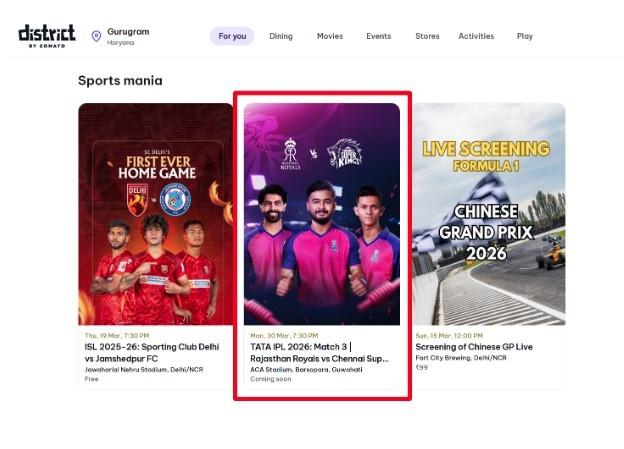Click the ISL 2025-26 Sporting Club Delhi title
Viewport: 624px width, 449px height.
pyautogui.click(x=152, y=353)
